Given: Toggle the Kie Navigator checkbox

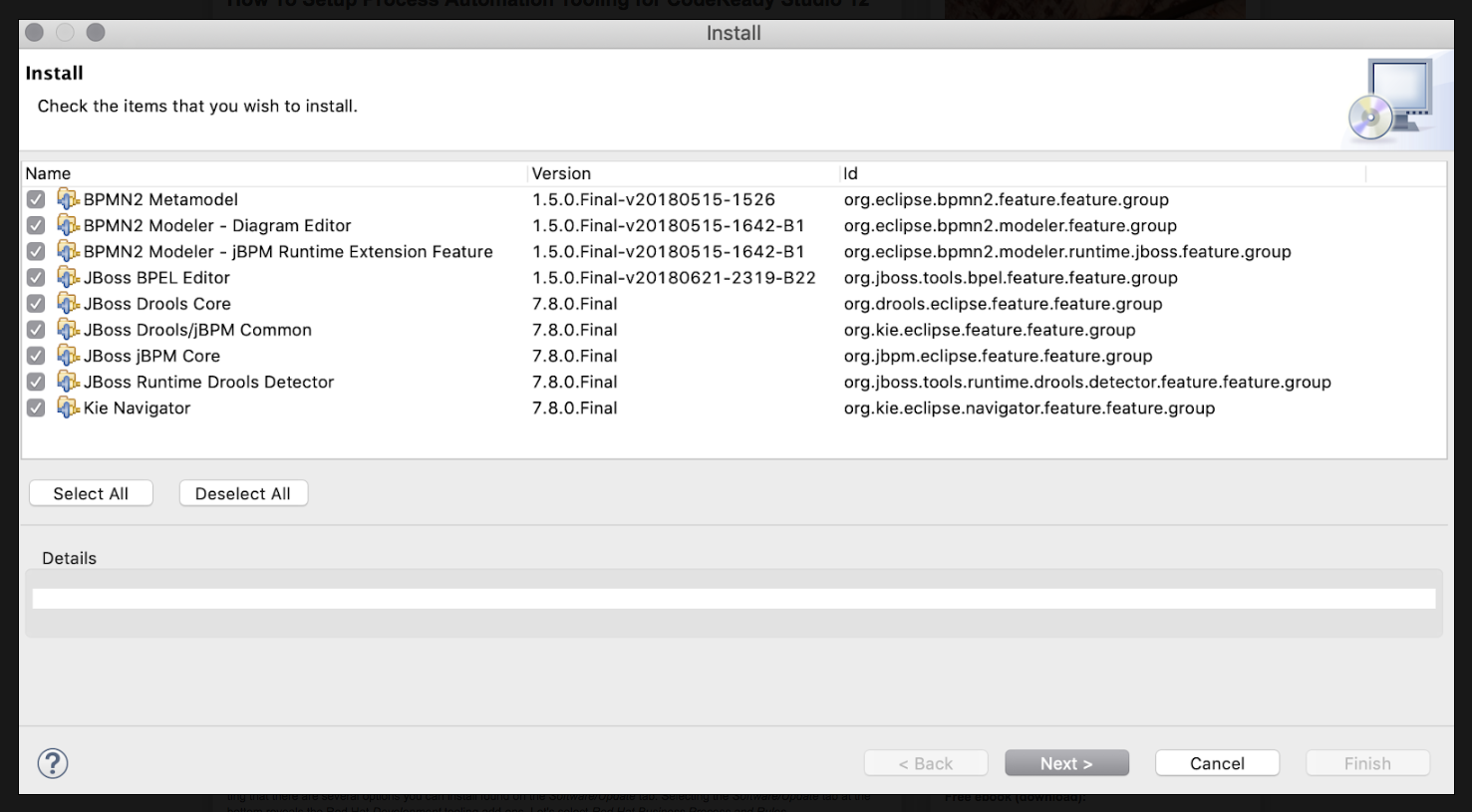Looking at the screenshot, I should 36,407.
